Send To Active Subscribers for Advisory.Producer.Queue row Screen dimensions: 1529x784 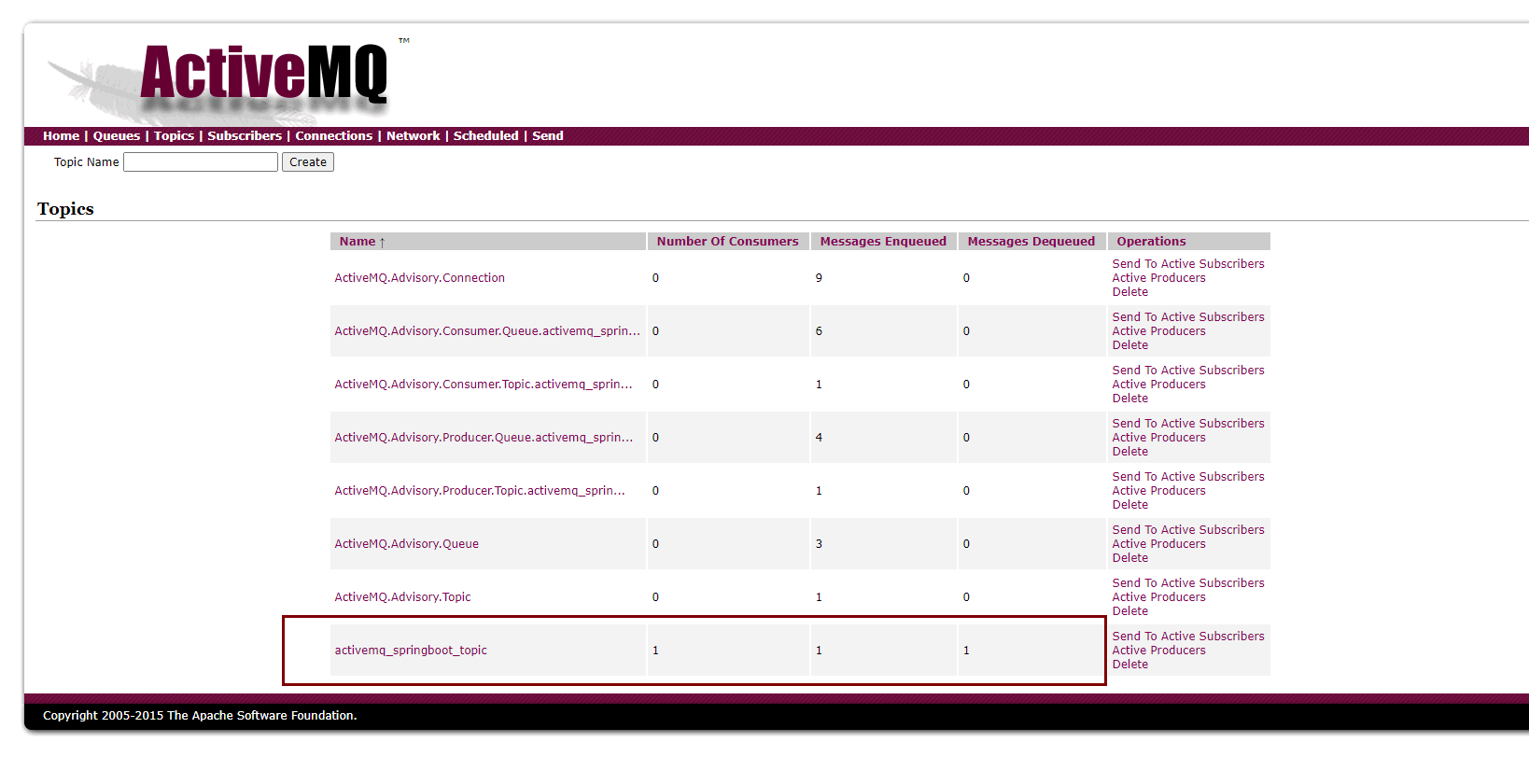click(x=1188, y=424)
